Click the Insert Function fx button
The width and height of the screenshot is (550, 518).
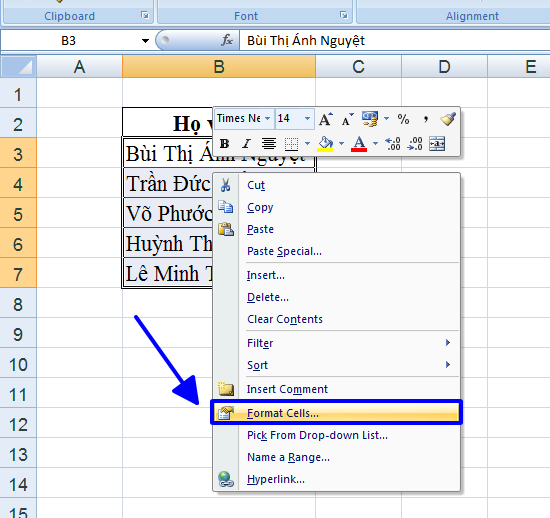click(227, 40)
